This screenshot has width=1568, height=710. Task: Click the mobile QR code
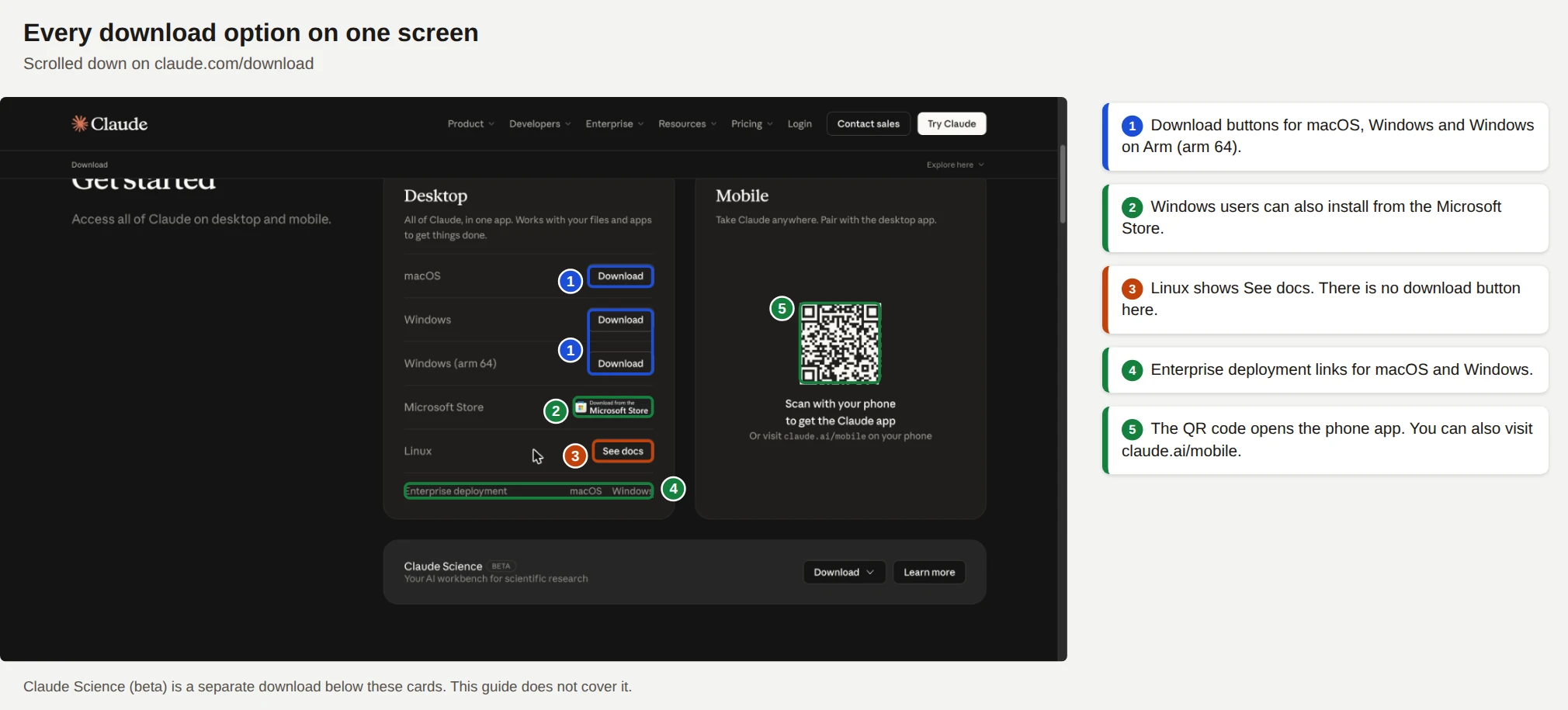tap(840, 343)
